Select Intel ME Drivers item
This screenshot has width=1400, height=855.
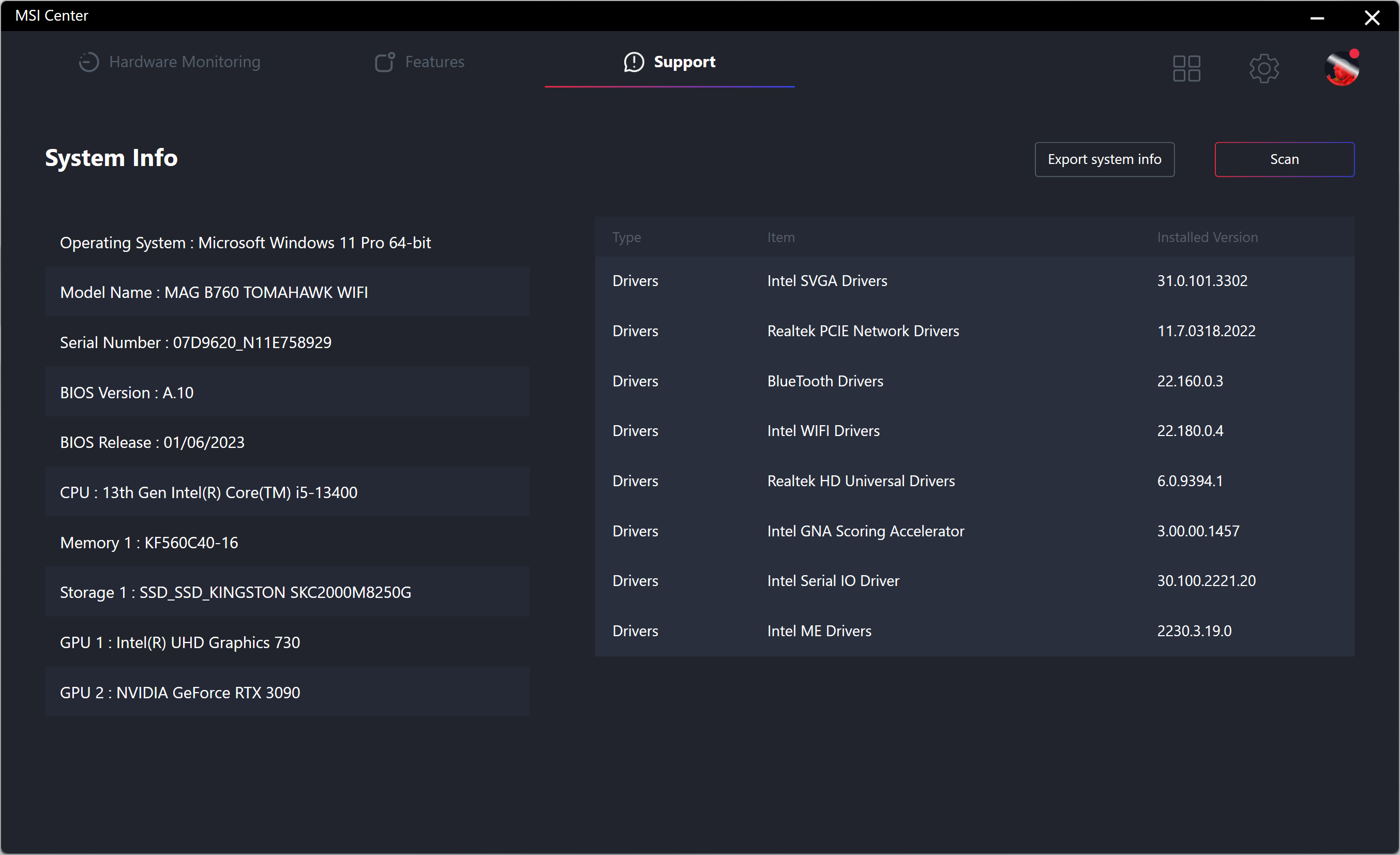[x=819, y=631]
